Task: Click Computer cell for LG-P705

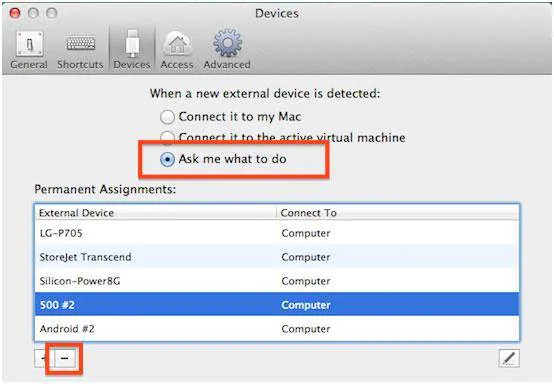Action: click(x=306, y=233)
